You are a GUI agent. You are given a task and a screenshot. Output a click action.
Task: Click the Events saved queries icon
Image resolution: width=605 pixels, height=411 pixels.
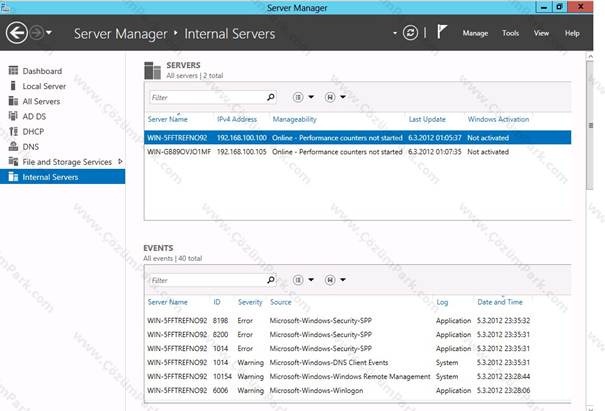330,280
